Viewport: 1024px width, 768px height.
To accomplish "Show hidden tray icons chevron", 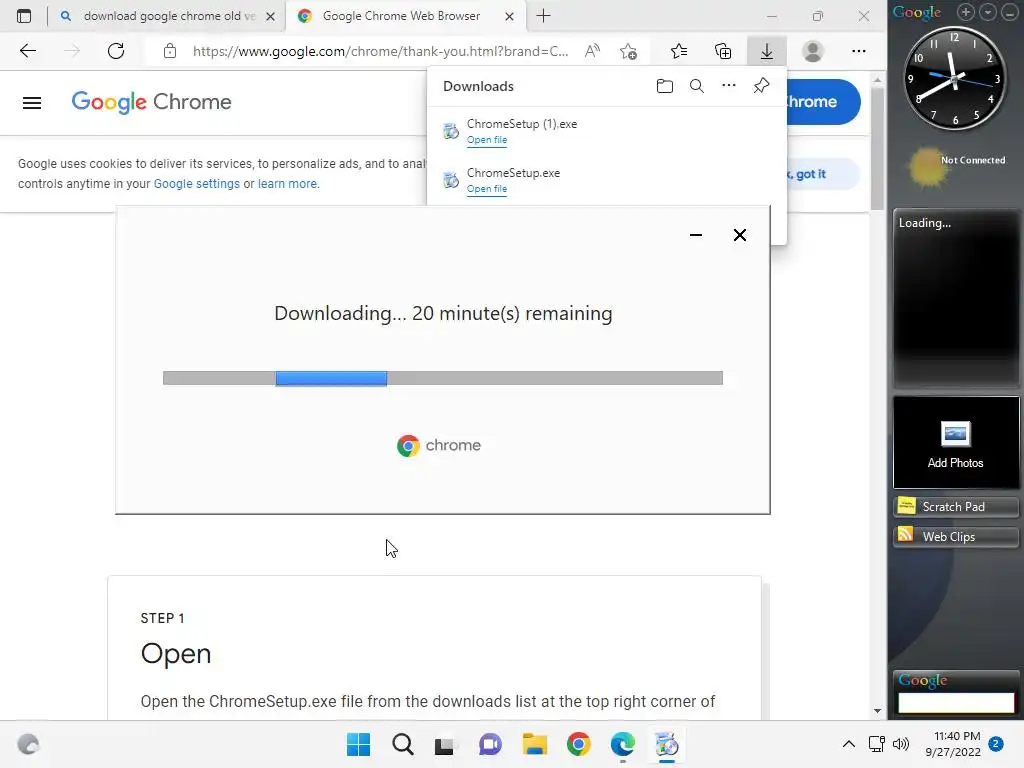I will (848, 744).
